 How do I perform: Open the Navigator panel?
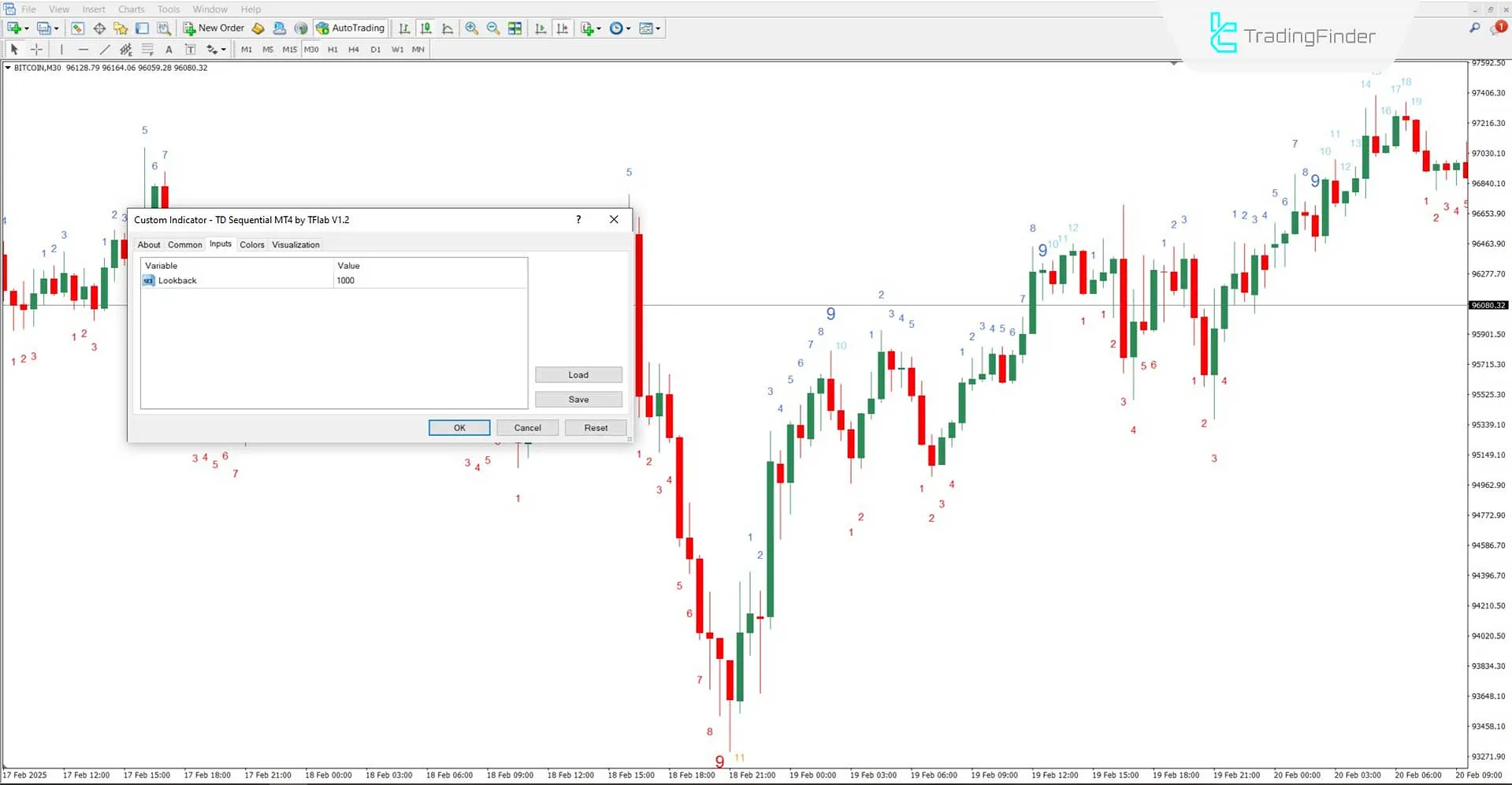(119, 28)
